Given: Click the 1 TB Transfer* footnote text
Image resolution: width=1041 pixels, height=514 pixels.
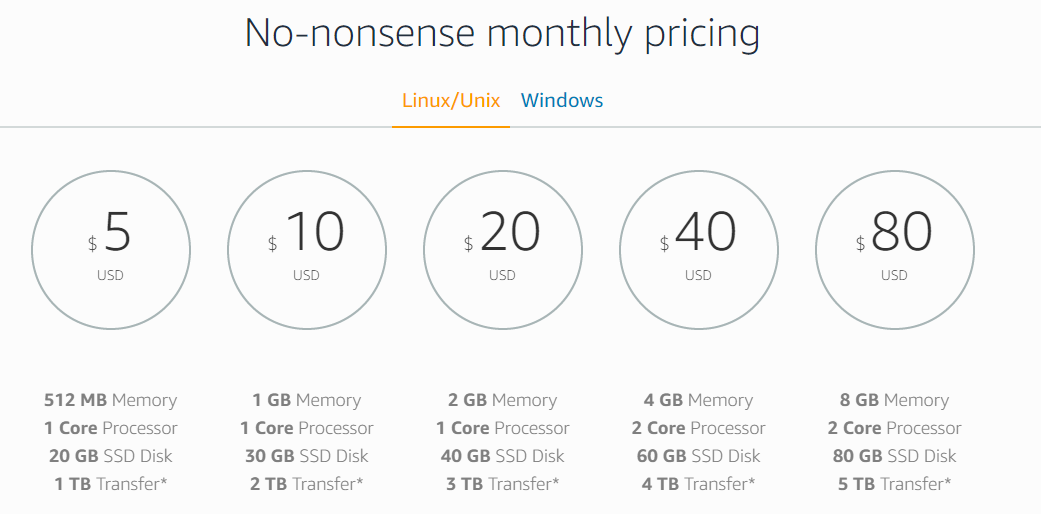Looking at the screenshot, I should (111, 484).
